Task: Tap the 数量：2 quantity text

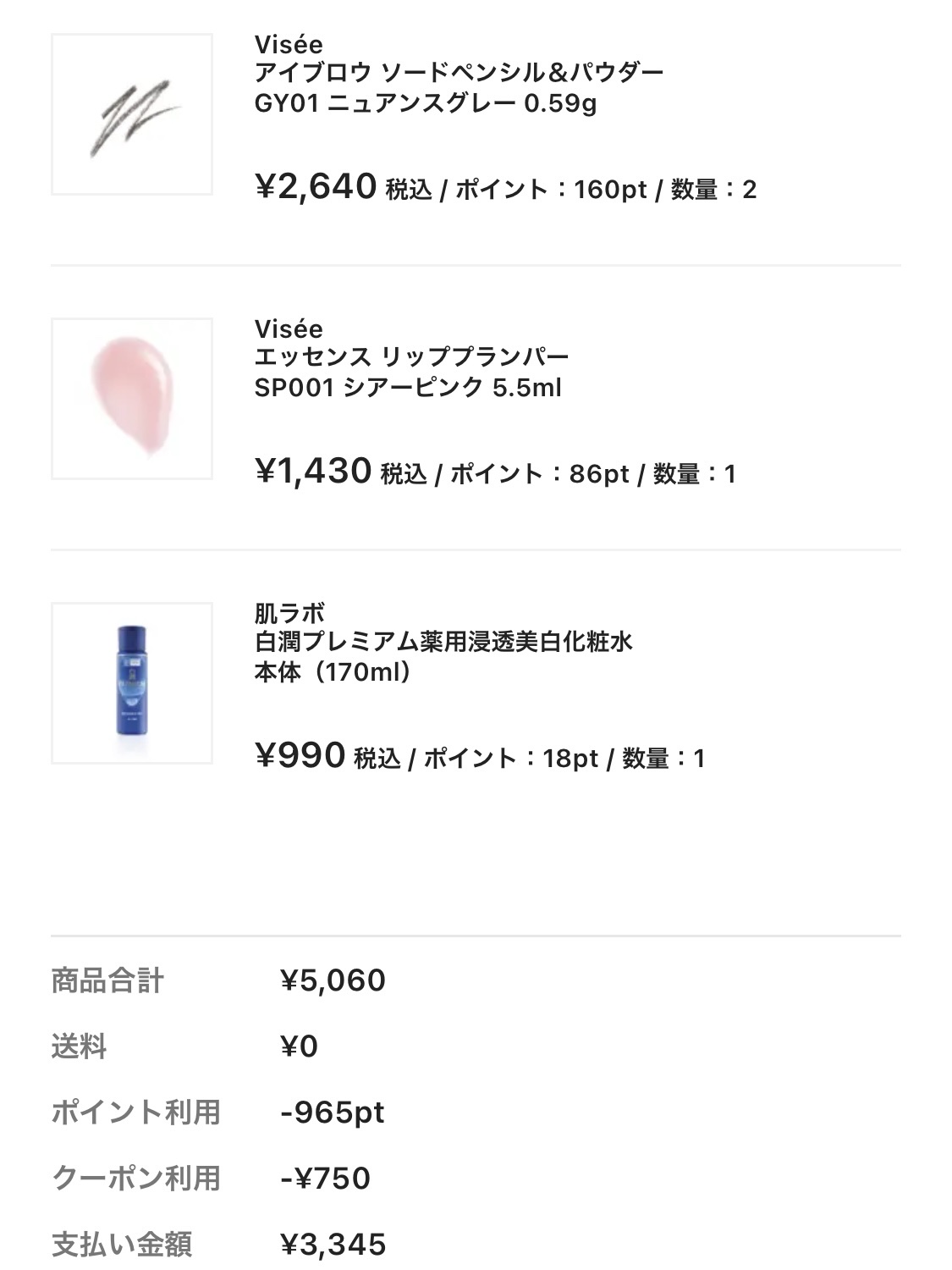Action: coord(713,190)
